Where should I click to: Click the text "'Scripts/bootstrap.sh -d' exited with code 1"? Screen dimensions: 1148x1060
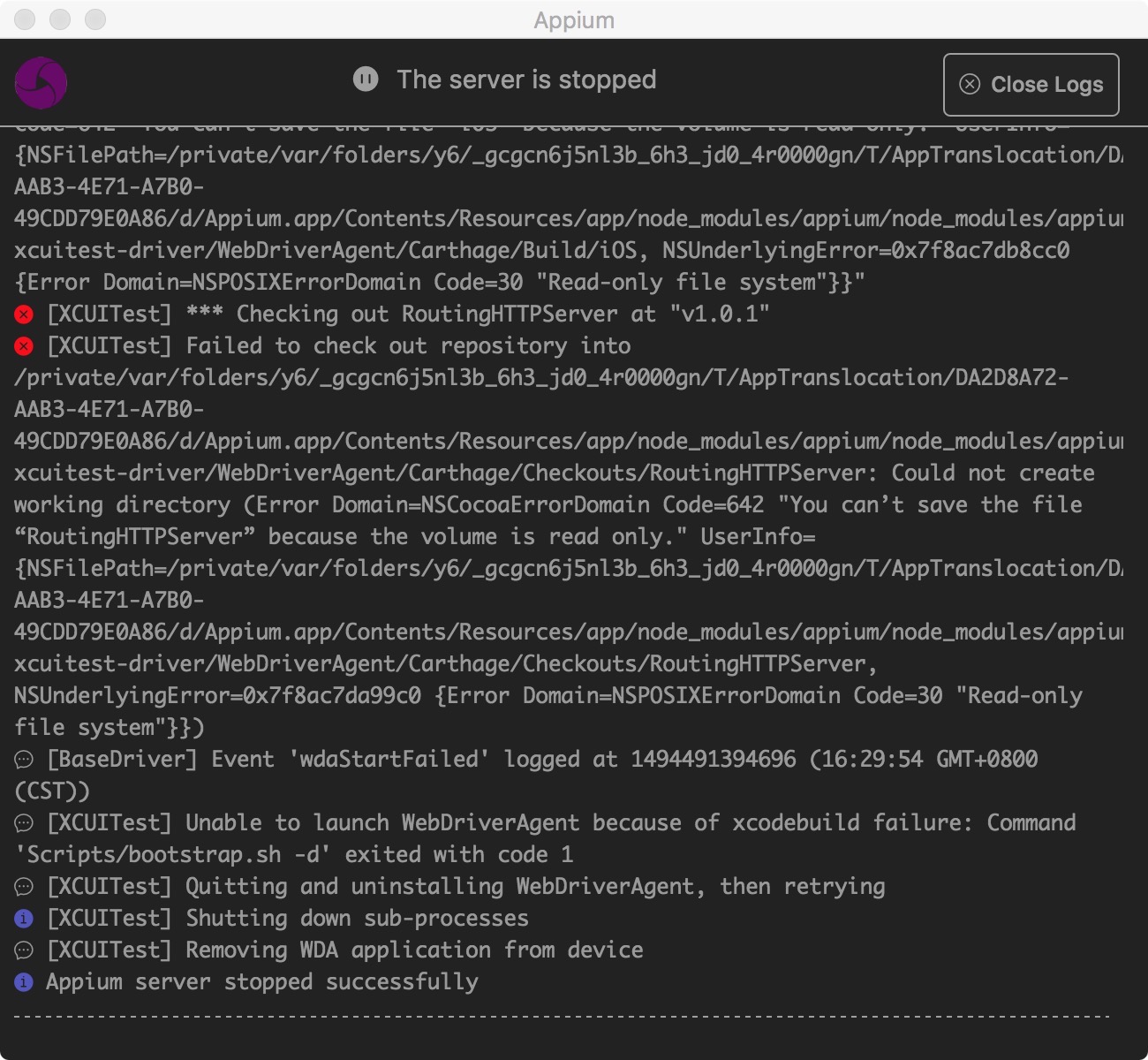[x=294, y=855]
